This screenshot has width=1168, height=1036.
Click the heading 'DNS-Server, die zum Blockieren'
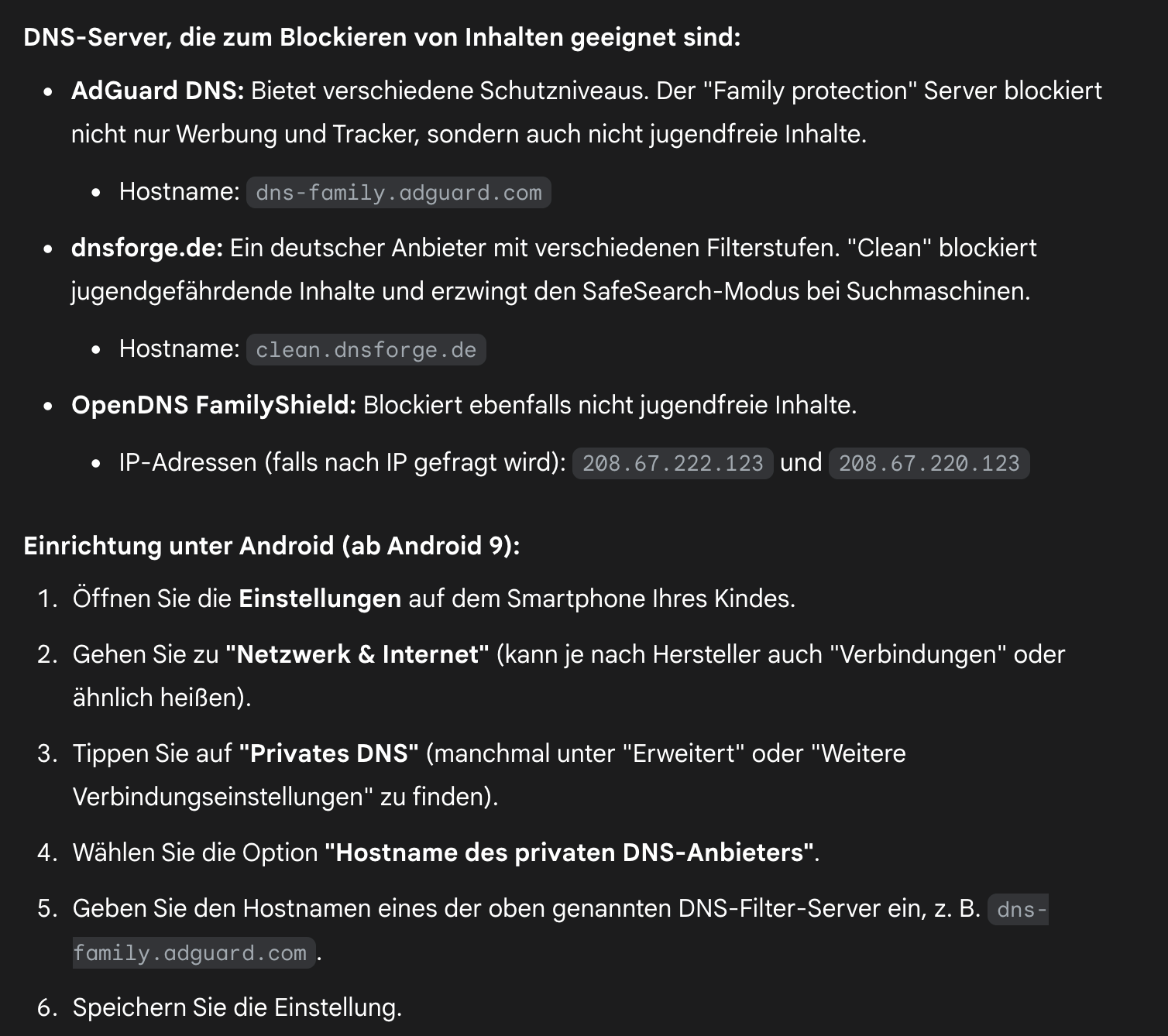382,36
